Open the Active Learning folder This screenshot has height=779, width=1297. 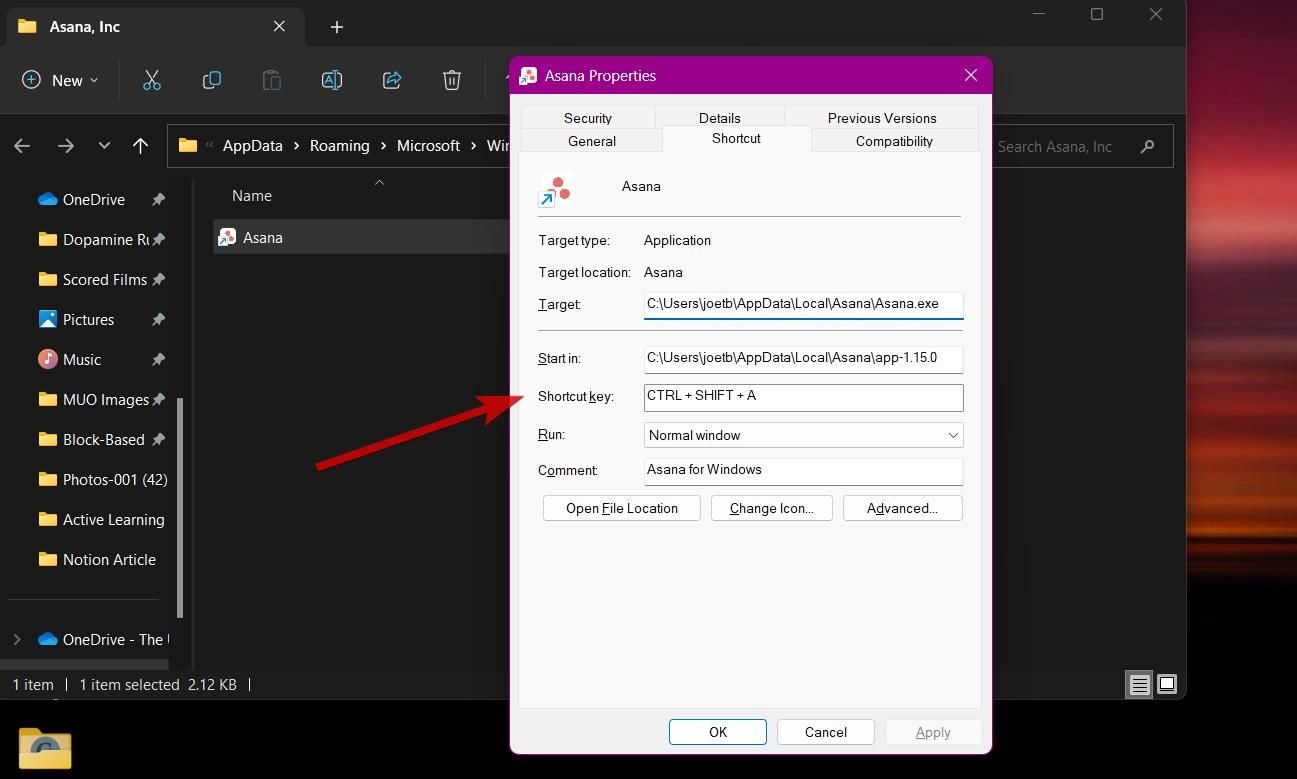coord(102,519)
